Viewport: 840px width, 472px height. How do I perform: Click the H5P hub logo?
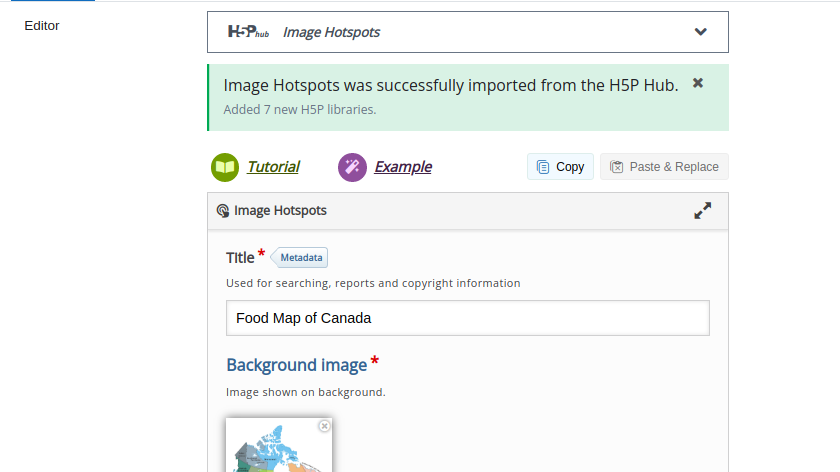click(x=248, y=32)
